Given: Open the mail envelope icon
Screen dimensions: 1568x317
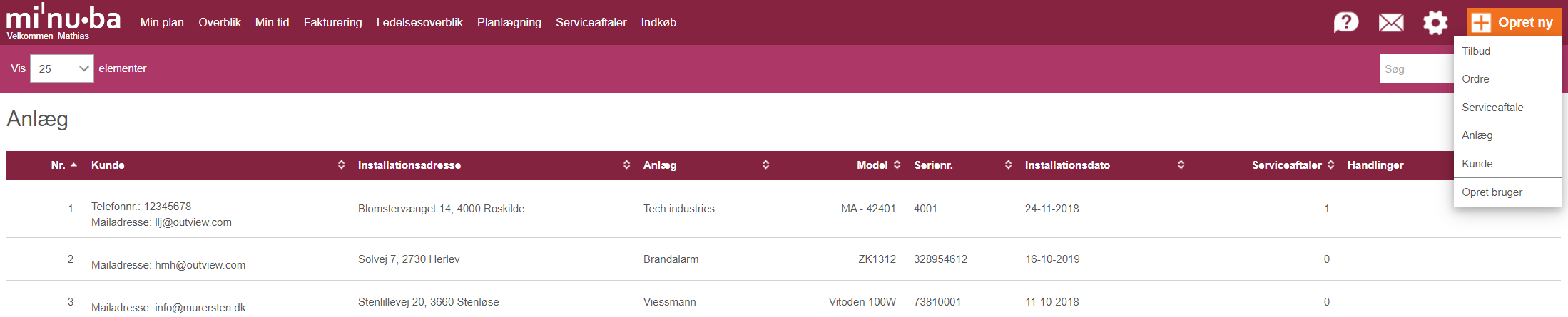Looking at the screenshot, I should pos(1391,23).
